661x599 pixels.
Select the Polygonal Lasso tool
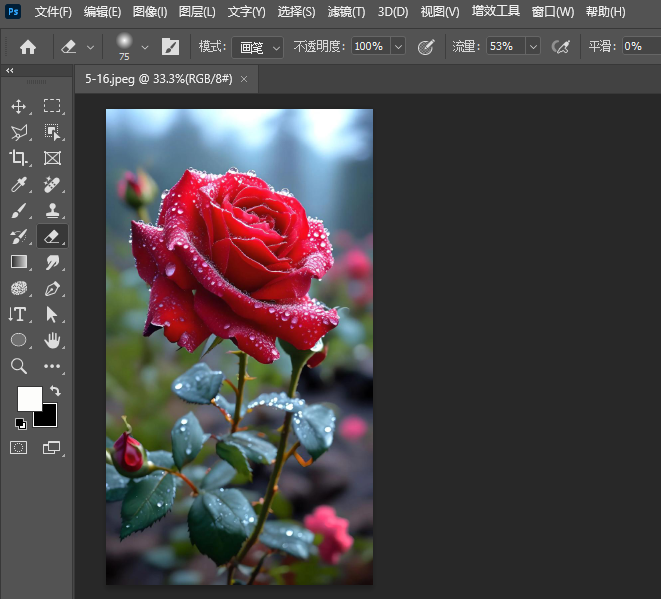point(19,132)
